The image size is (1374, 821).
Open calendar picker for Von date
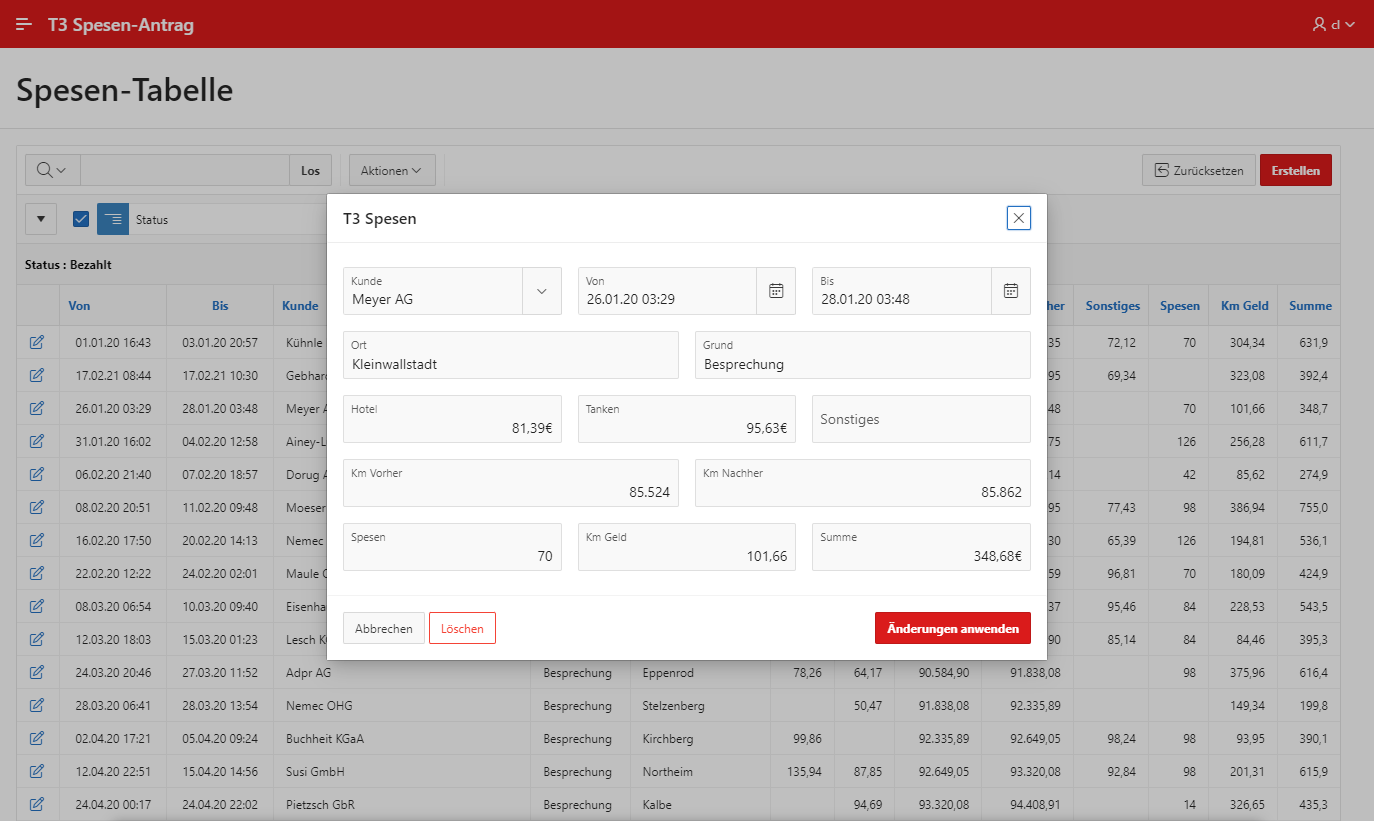point(775,291)
